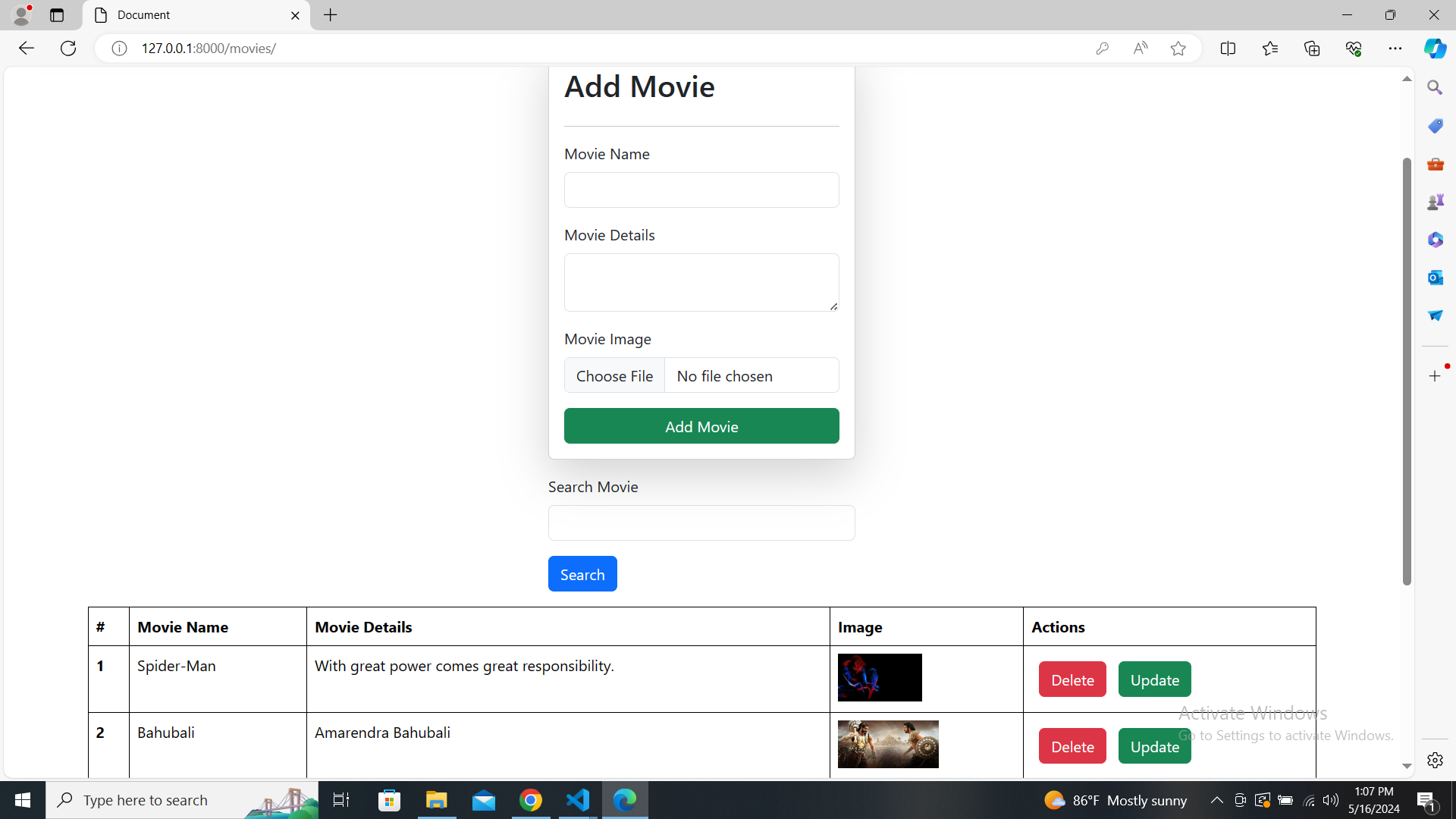This screenshot has width=1456, height=819.
Task: Add this page to favorites
Action: point(1178,48)
